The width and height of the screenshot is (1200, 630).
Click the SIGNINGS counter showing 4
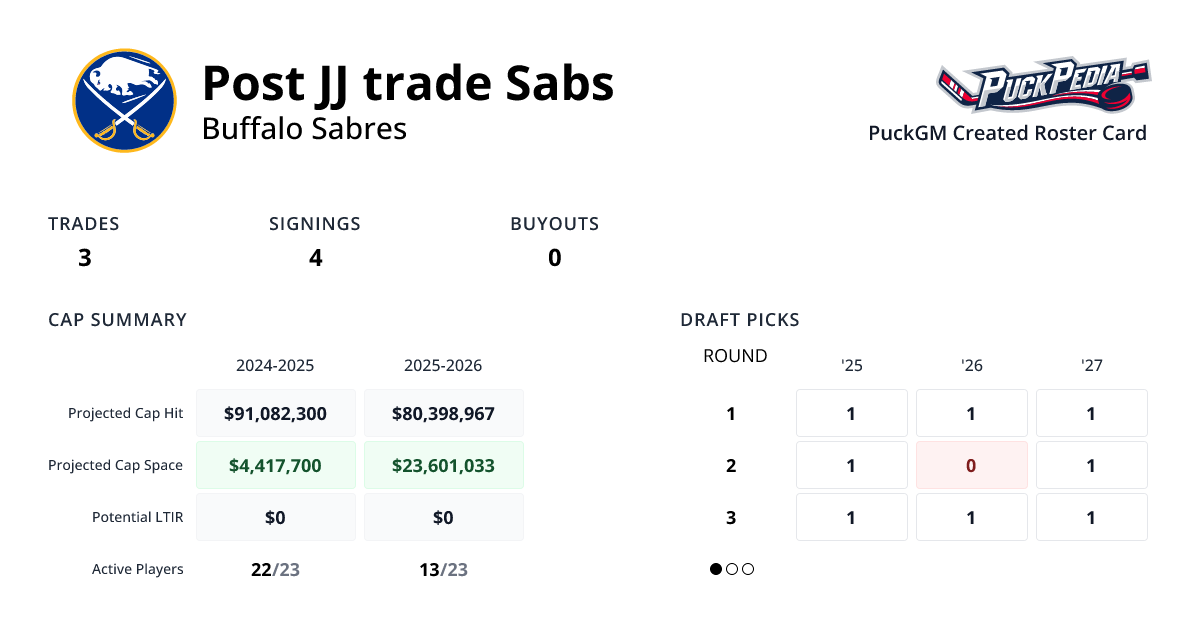click(316, 257)
